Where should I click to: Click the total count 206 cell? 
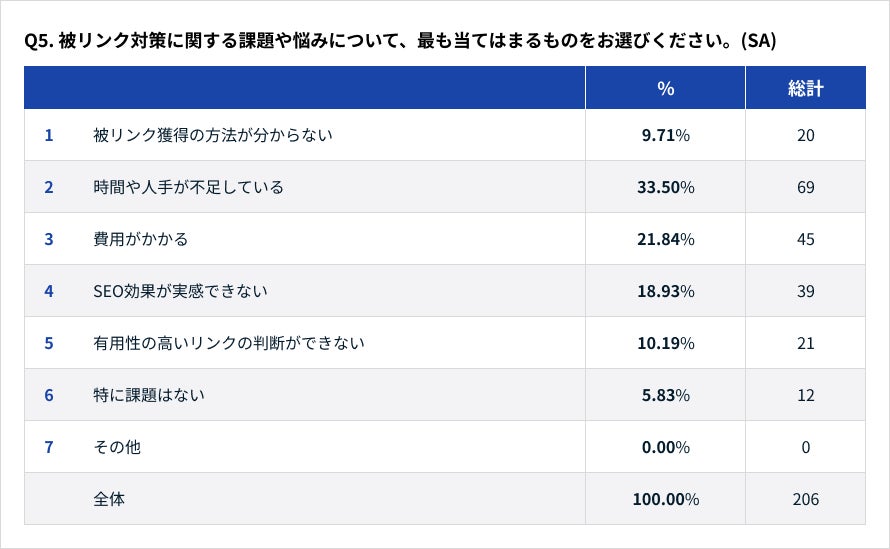point(805,499)
